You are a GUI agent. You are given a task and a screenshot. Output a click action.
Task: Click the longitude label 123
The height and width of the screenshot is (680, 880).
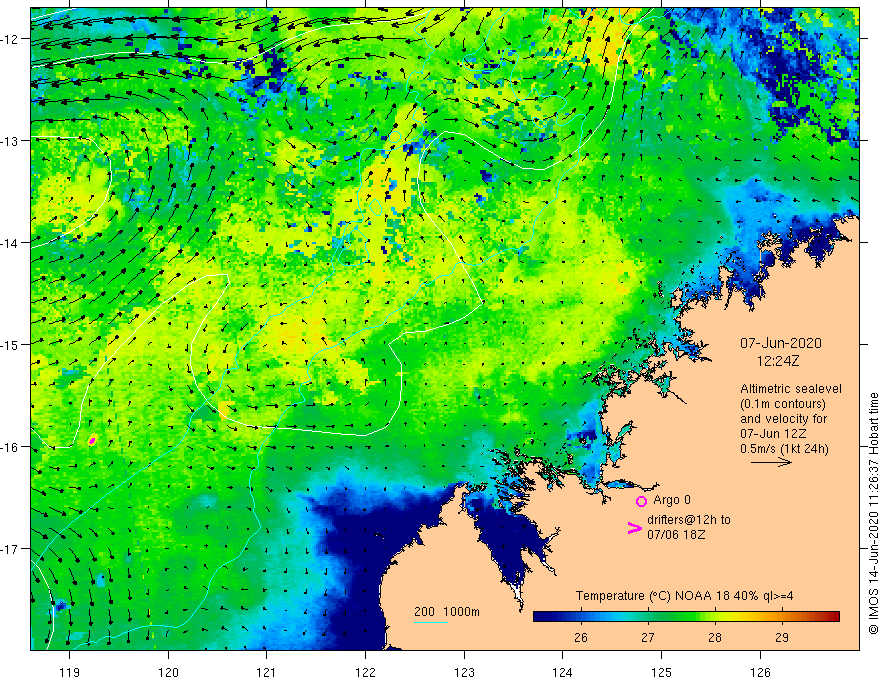tap(464, 672)
